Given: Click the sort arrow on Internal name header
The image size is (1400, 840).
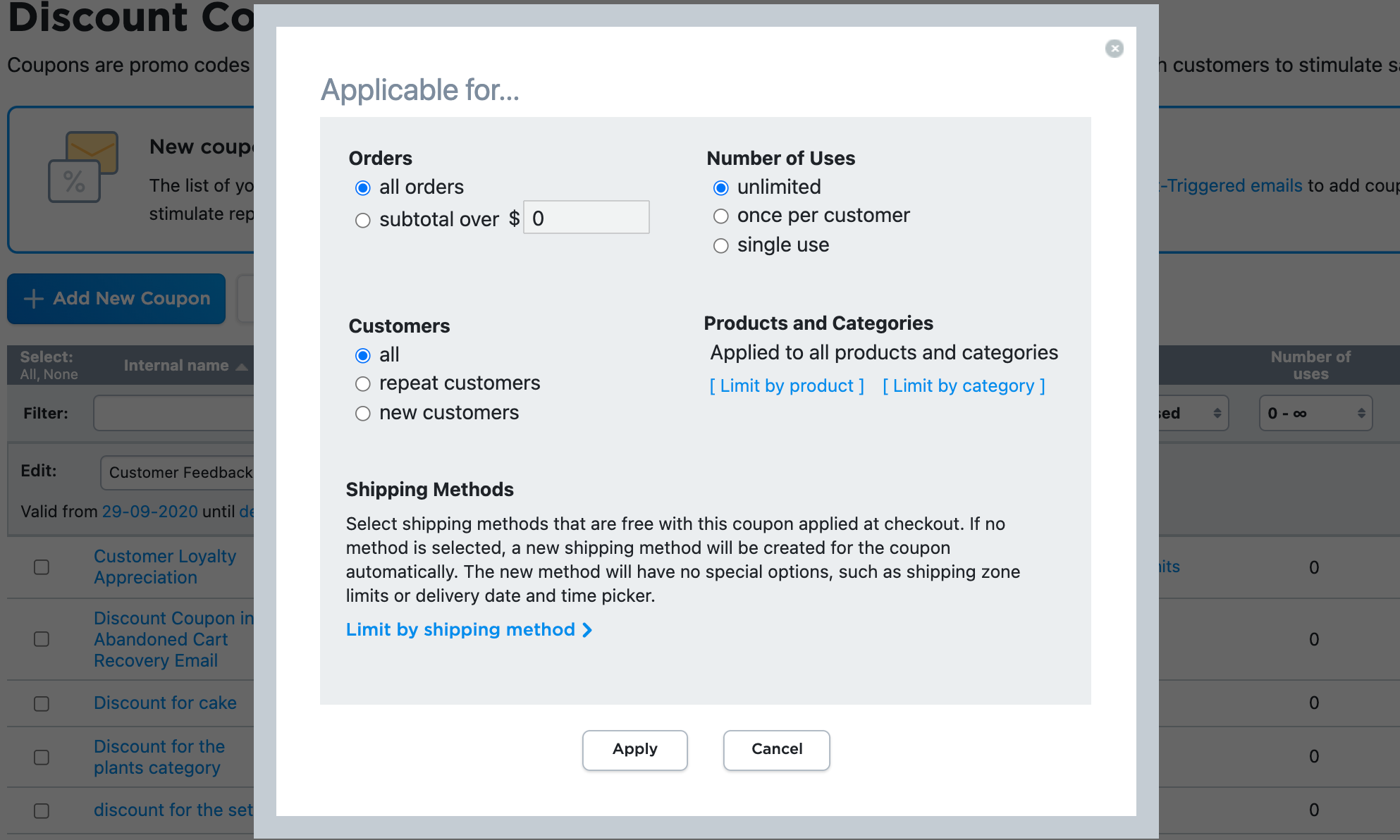Looking at the screenshot, I should coord(240,366).
